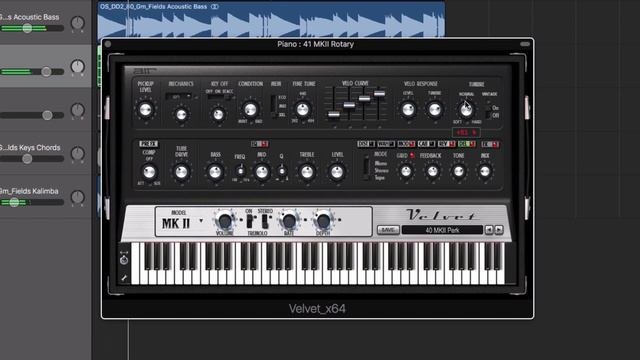Adjust the Comp knob in Pre FX

point(149,172)
